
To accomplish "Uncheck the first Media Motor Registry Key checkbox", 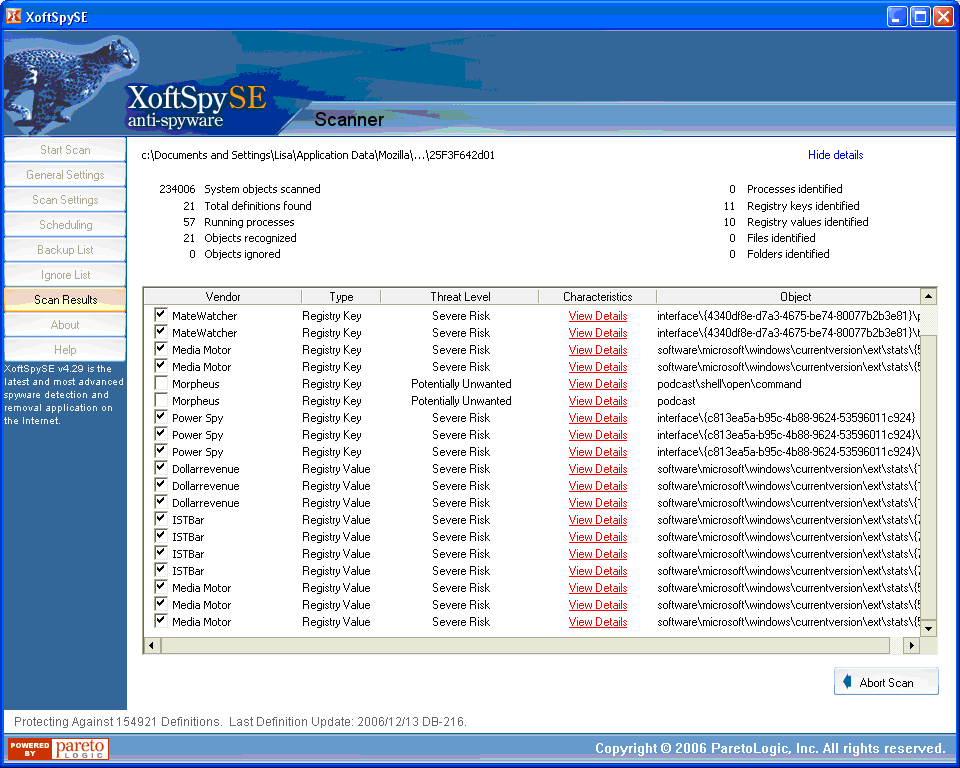I will [x=160, y=349].
